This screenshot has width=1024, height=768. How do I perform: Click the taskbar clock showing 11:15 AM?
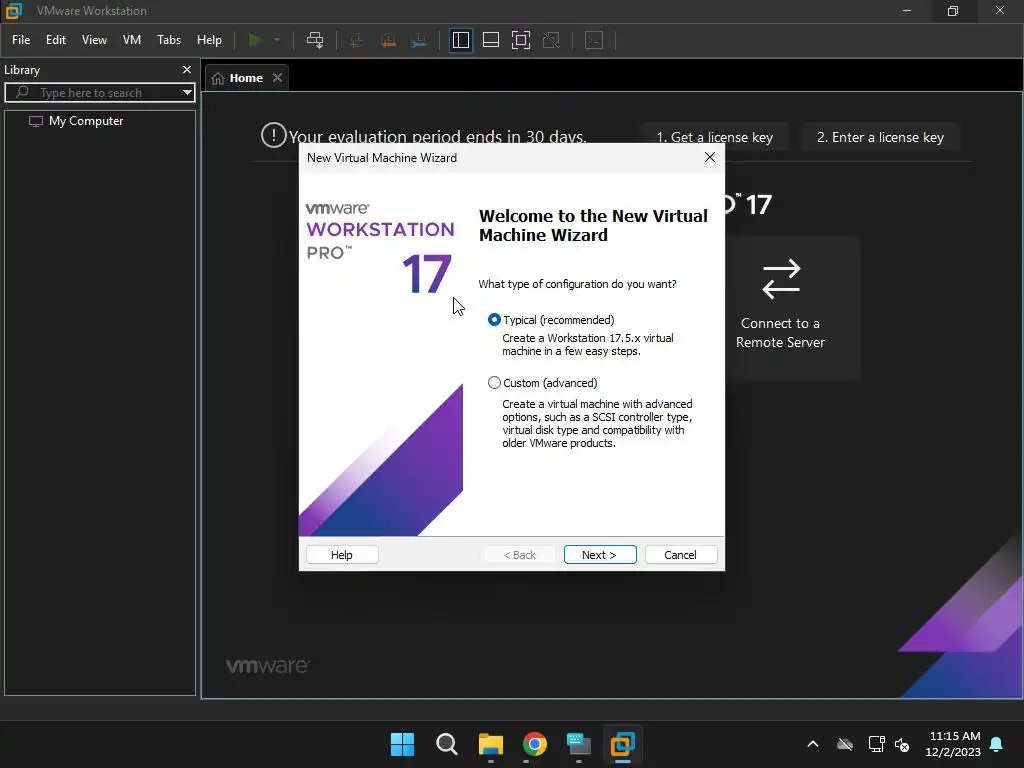point(953,744)
